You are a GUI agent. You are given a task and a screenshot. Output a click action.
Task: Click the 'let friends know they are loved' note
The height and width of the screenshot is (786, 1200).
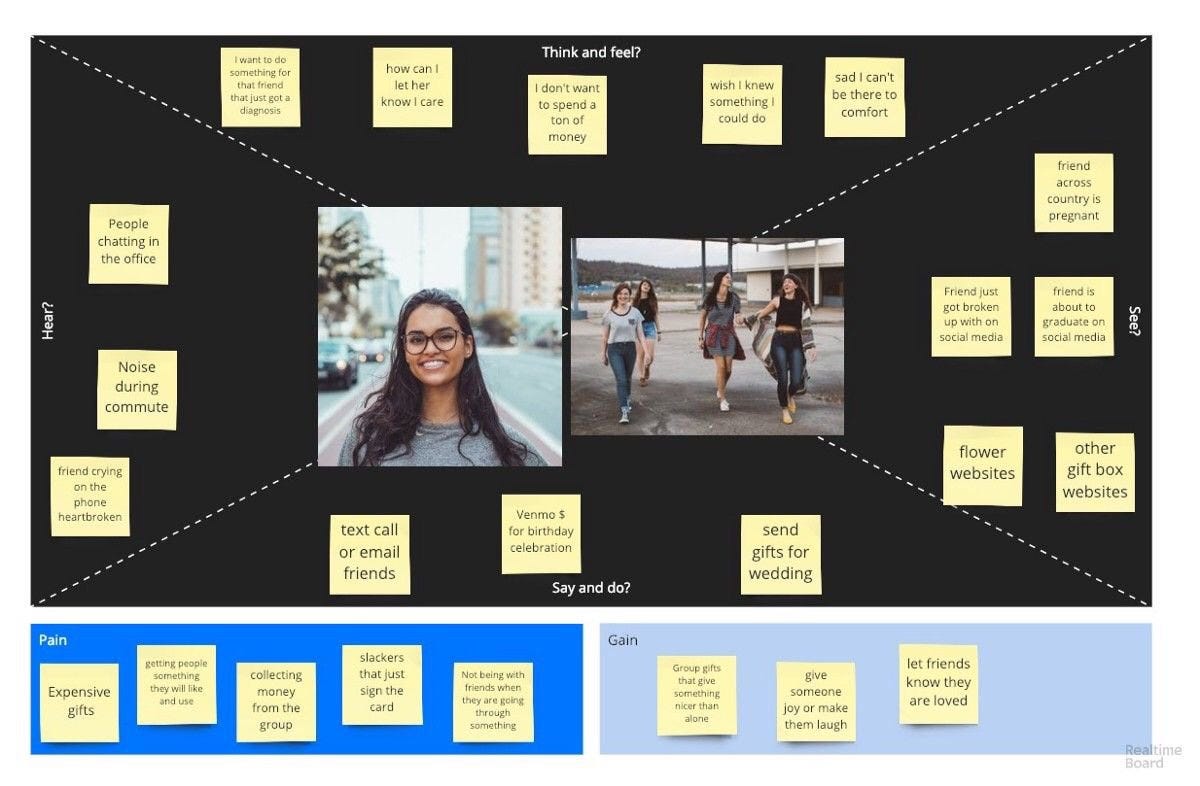point(938,682)
